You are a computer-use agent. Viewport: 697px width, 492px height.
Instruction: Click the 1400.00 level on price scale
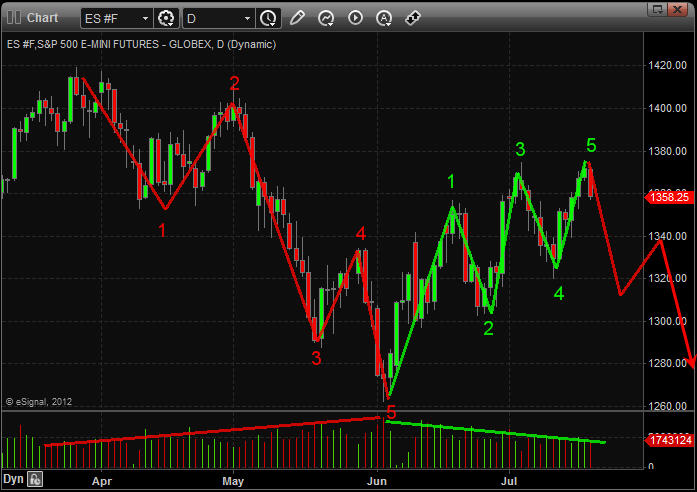666,108
